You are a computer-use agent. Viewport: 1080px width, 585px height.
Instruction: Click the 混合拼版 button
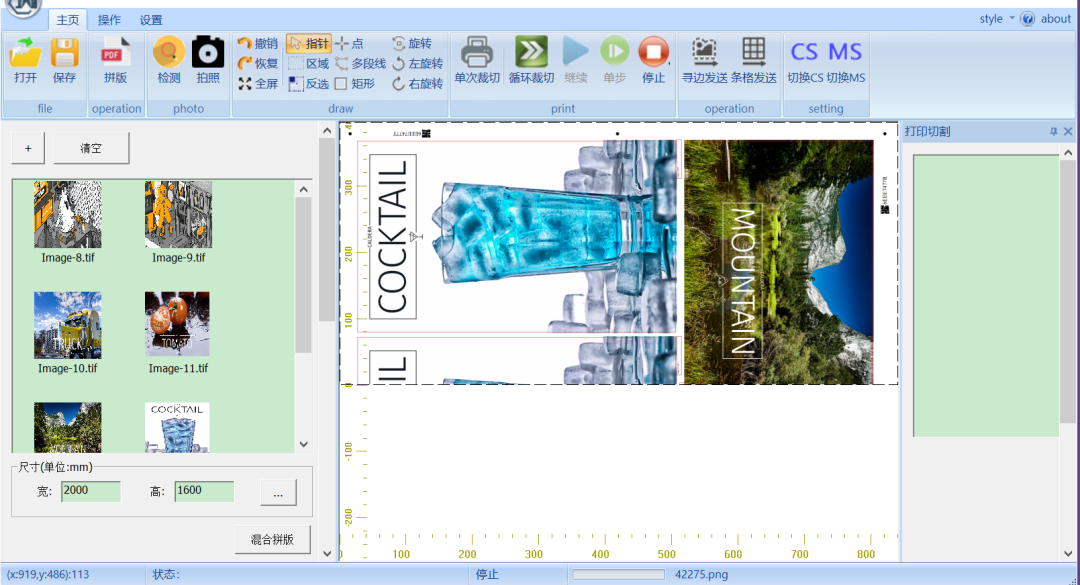coord(273,540)
